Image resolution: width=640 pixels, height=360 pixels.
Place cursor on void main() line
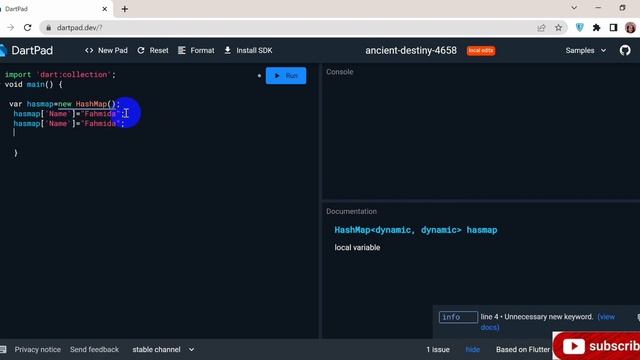[x=33, y=84]
